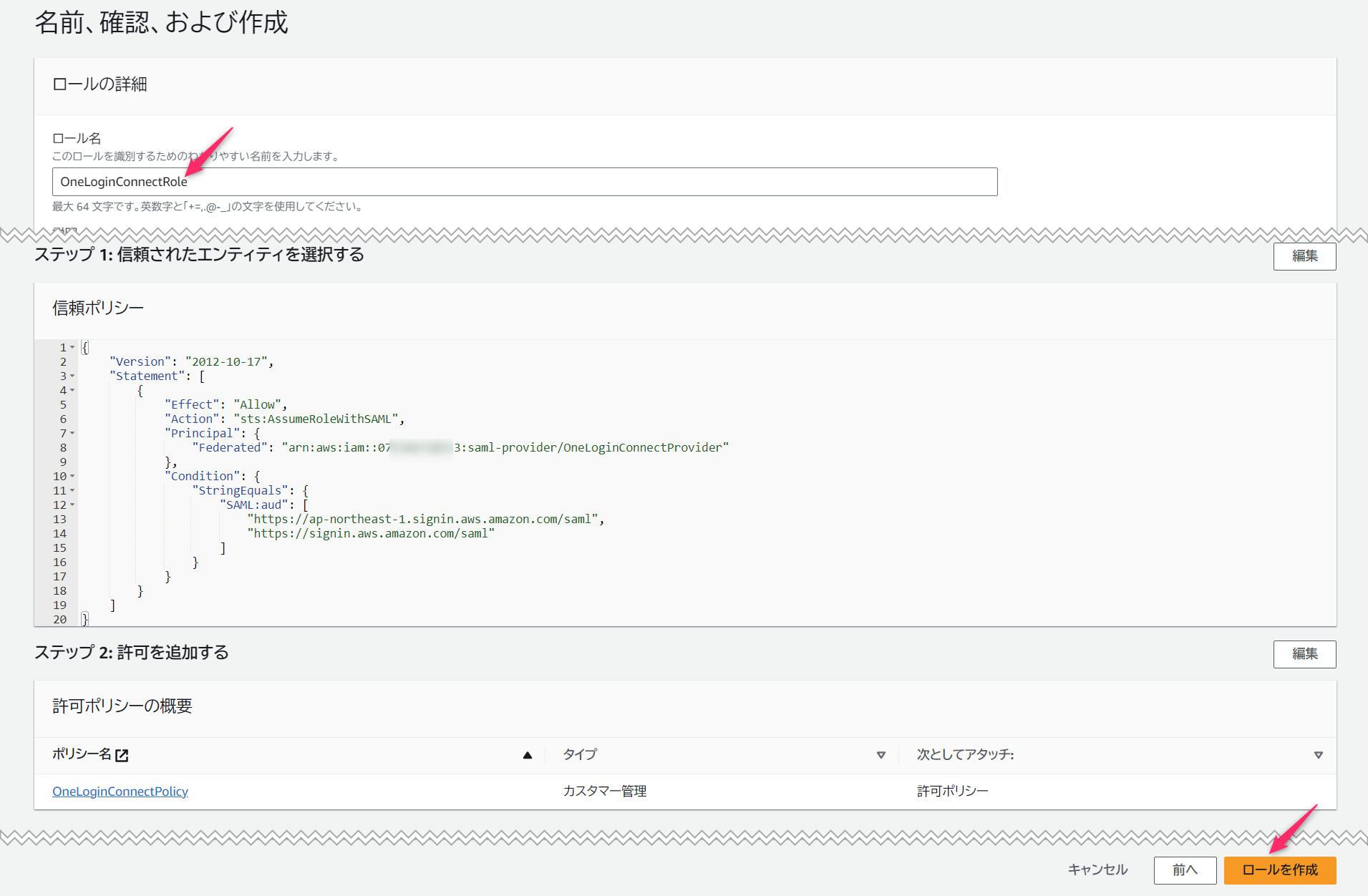Click the ロールを作成 button

1280,870
